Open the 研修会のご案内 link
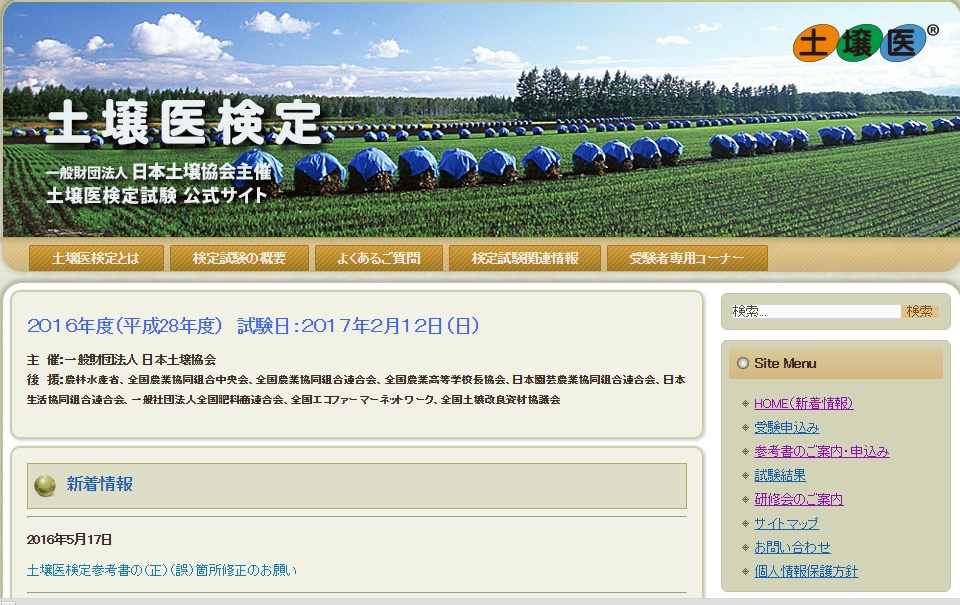 pos(798,499)
